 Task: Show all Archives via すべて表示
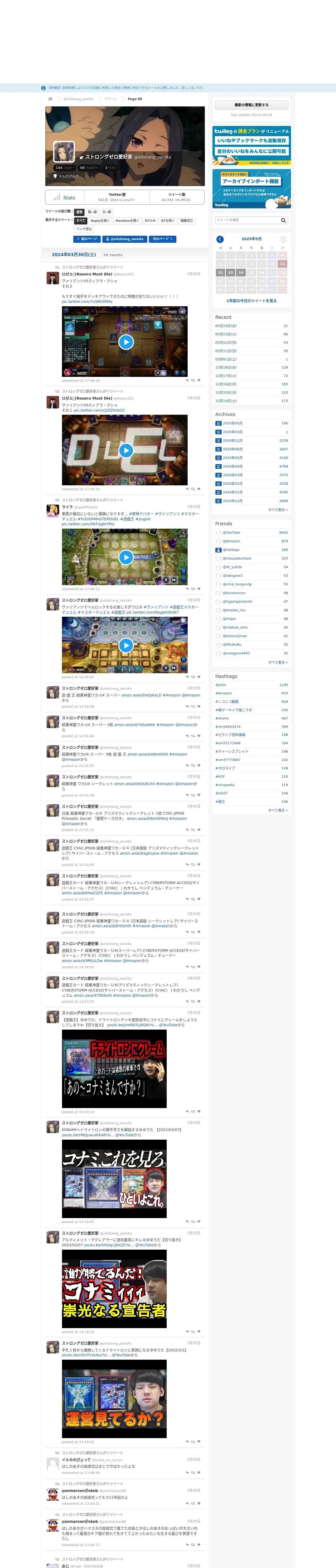[278, 510]
